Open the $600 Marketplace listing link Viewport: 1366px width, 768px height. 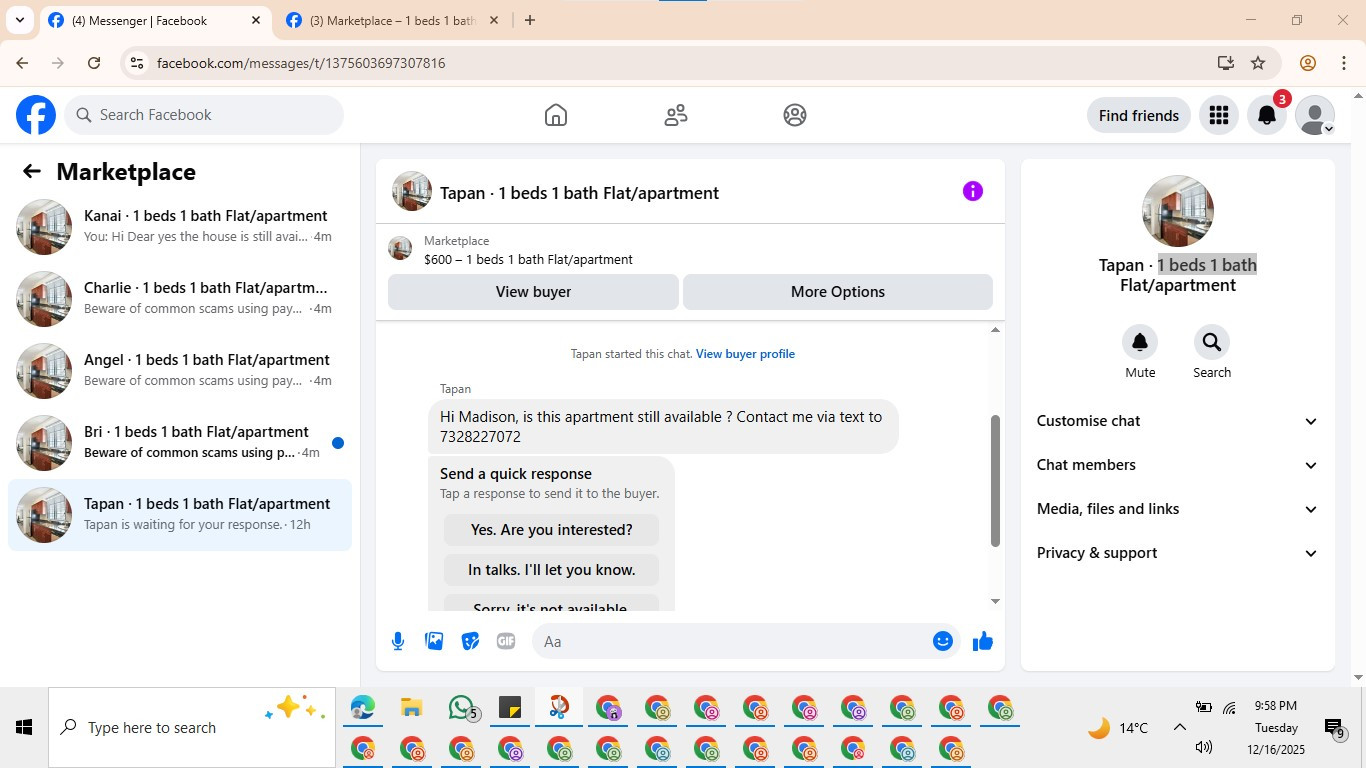[528, 260]
